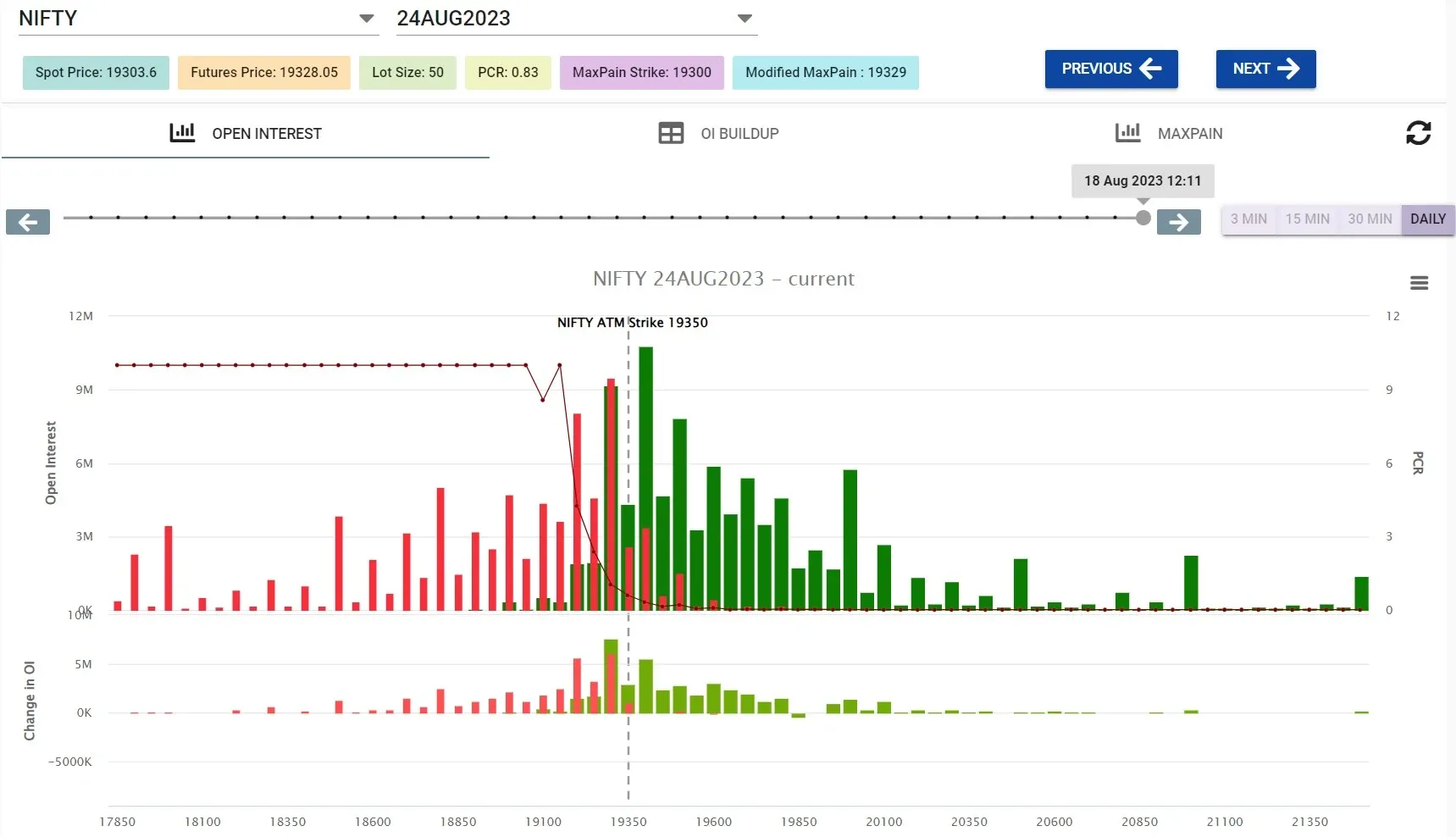Switch to the MAXPAIN tab
The width and height of the screenshot is (1456, 837).
point(1169,133)
